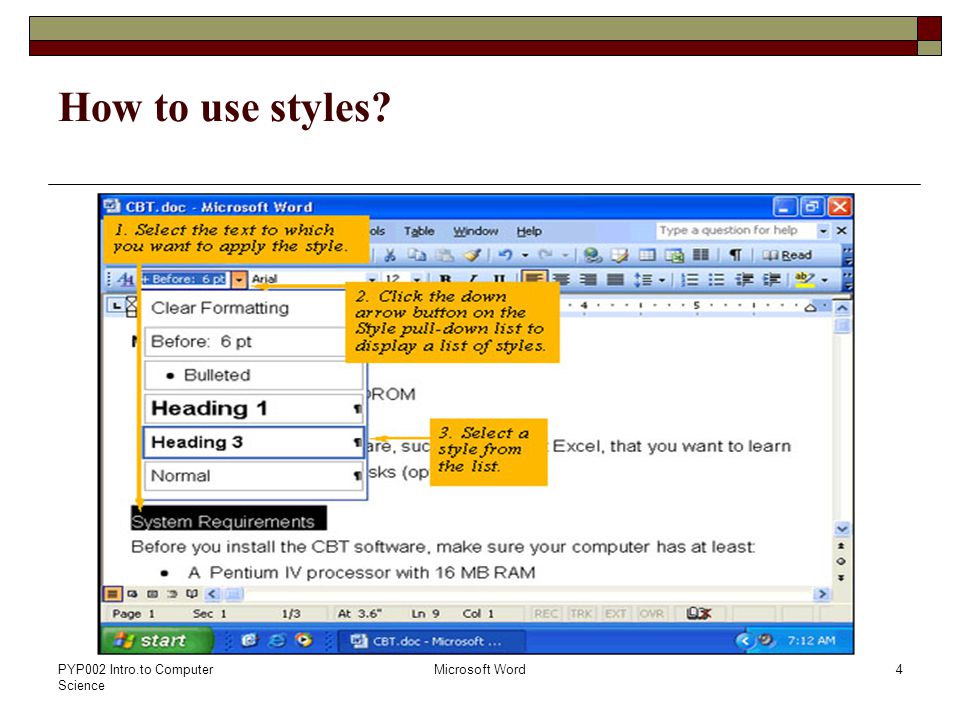Open the Windows start button

click(x=156, y=640)
